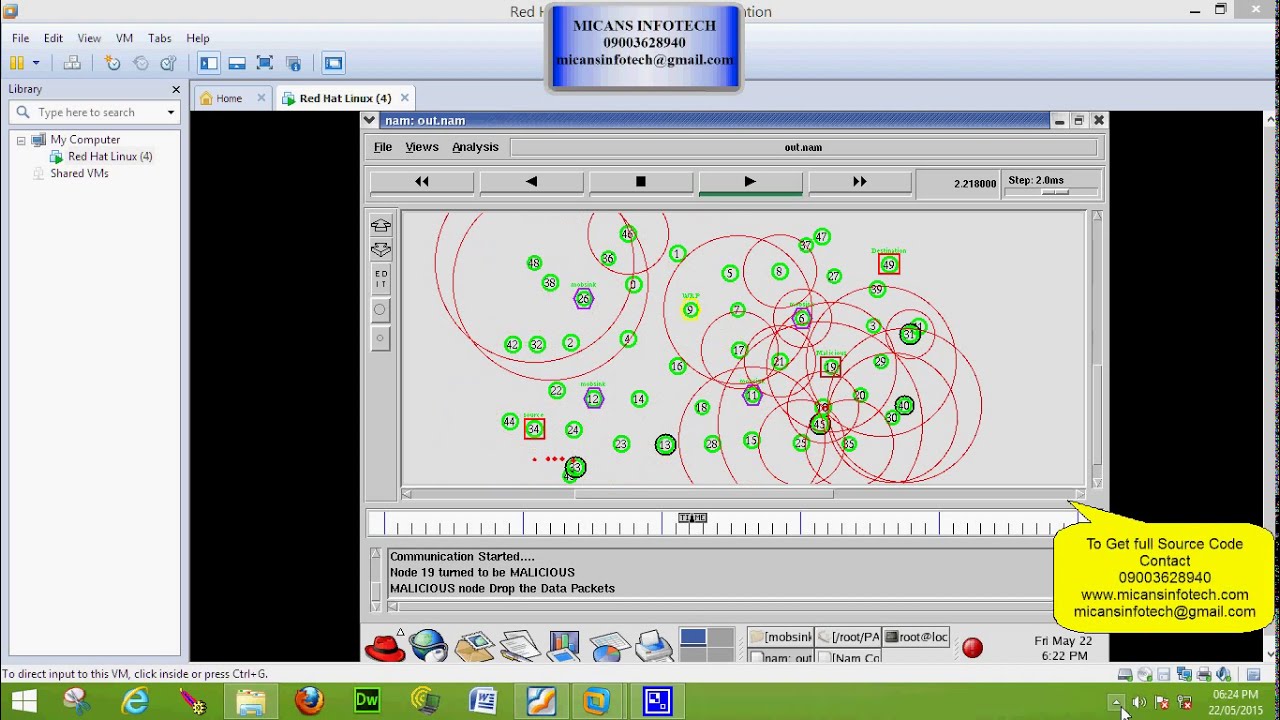Click the NAM rewind button
The height and width of the screenshot is (720, 1280).
pos(422,182)
